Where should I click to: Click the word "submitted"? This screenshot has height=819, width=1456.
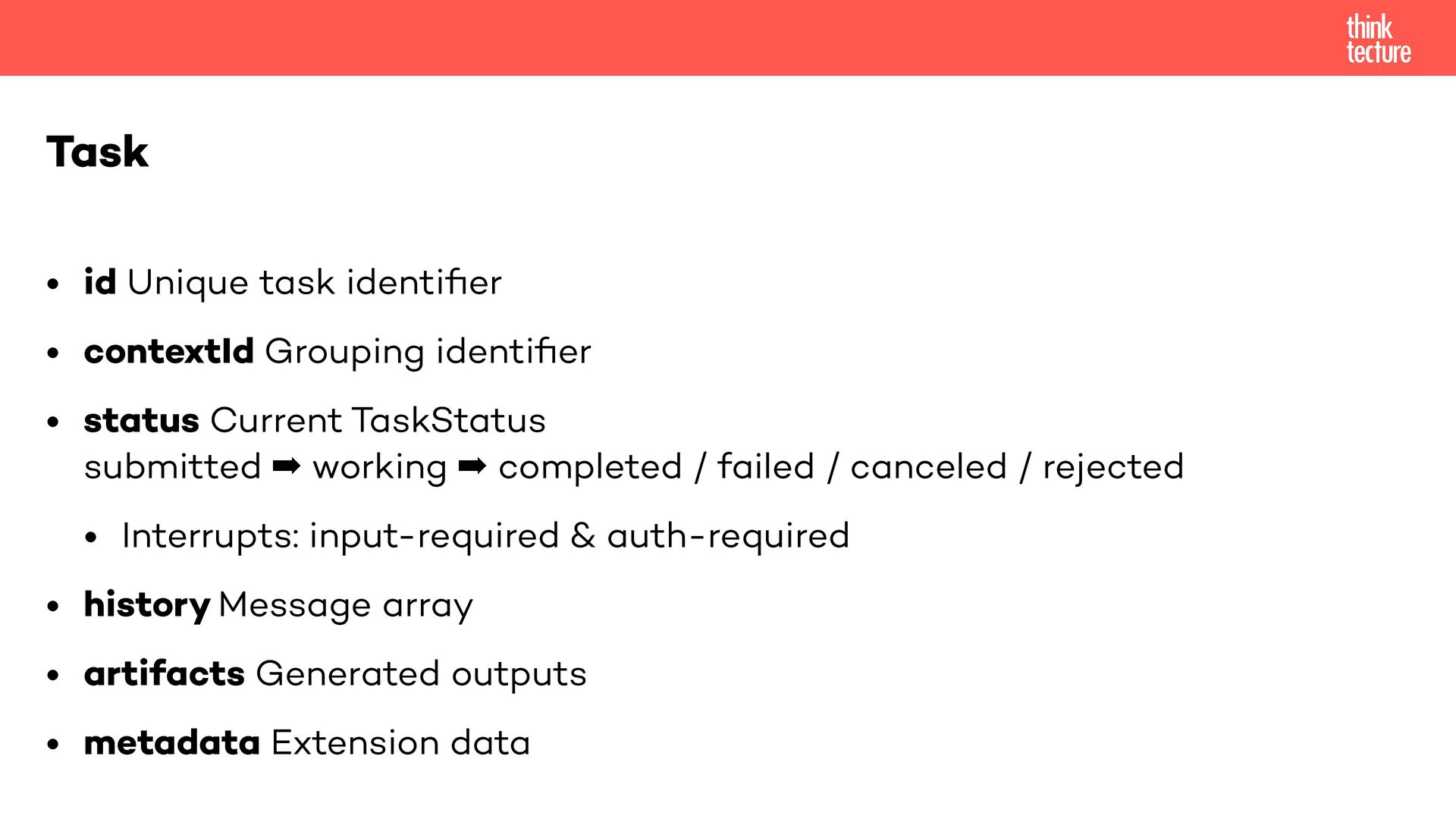pyautogui.click(x=172, y=467)
